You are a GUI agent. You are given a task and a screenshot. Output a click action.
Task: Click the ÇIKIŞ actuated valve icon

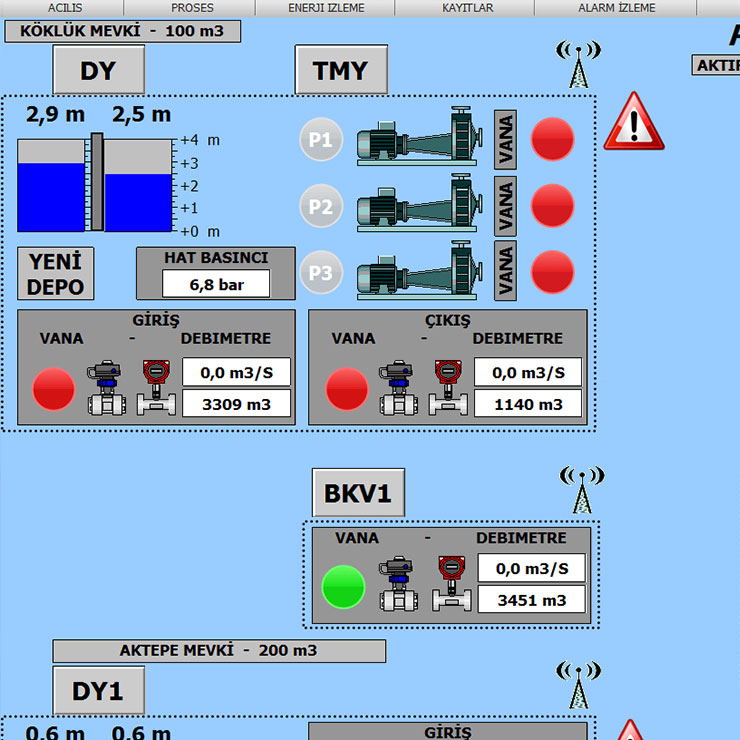399,388
